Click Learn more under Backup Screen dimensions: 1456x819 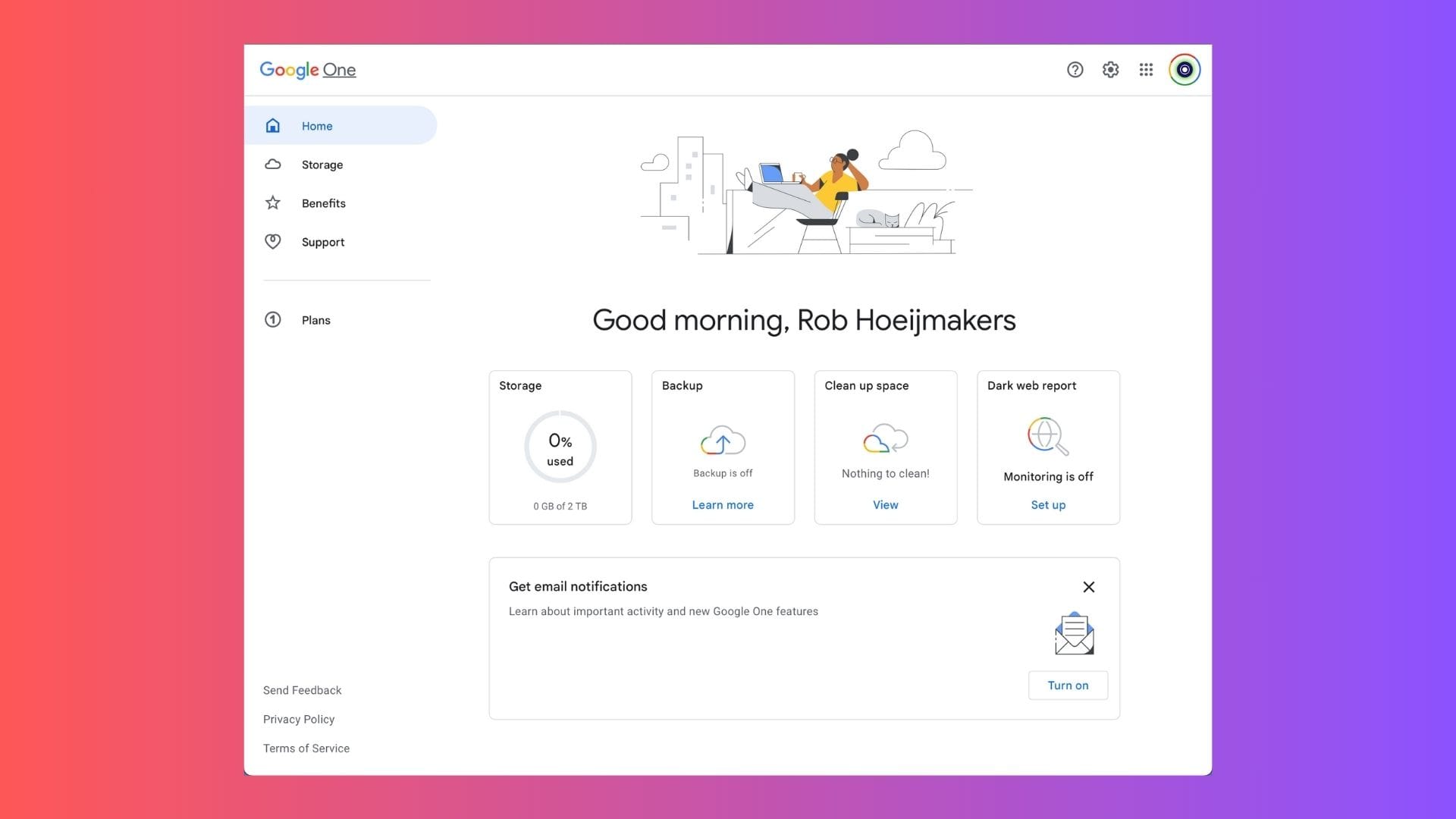click(722, 505)
